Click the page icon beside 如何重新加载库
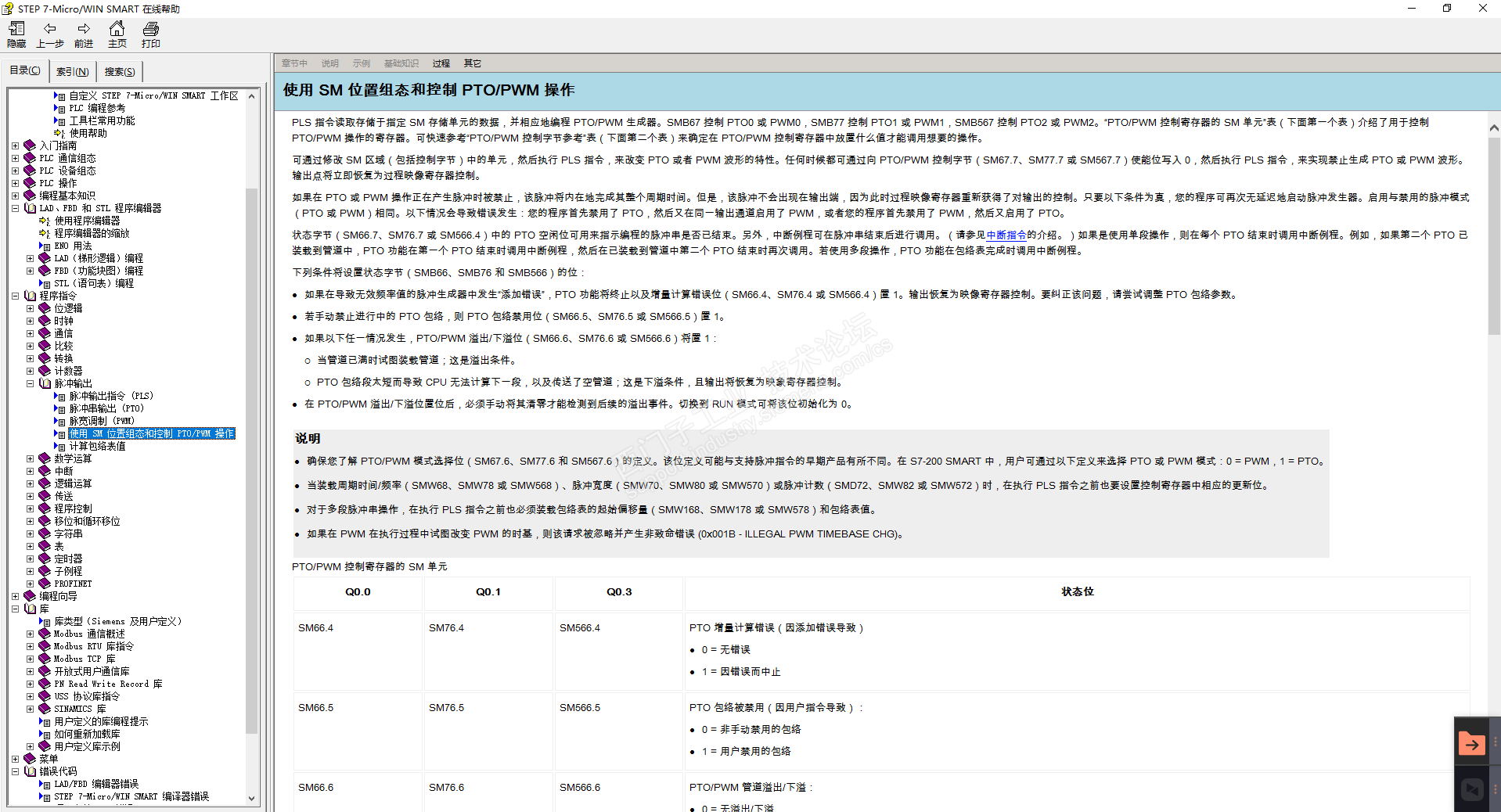Screen dimensions: 1501x812 click(45, 734)
